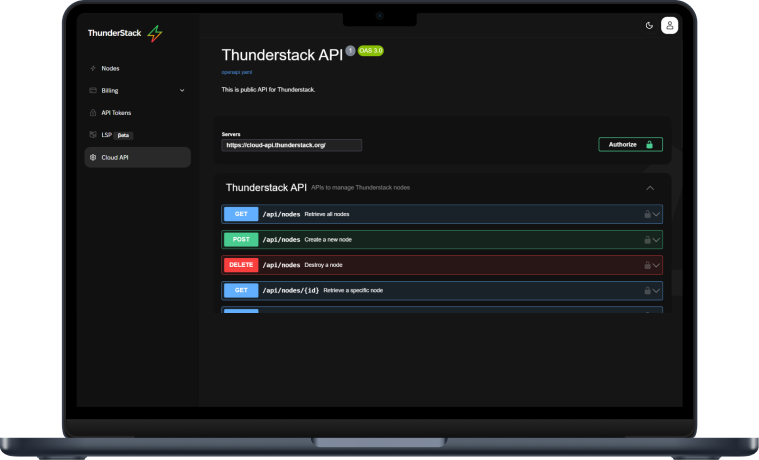The image size is (759, 460).
Task: Open the openapi.yaml link
Action: click(237, 72)
